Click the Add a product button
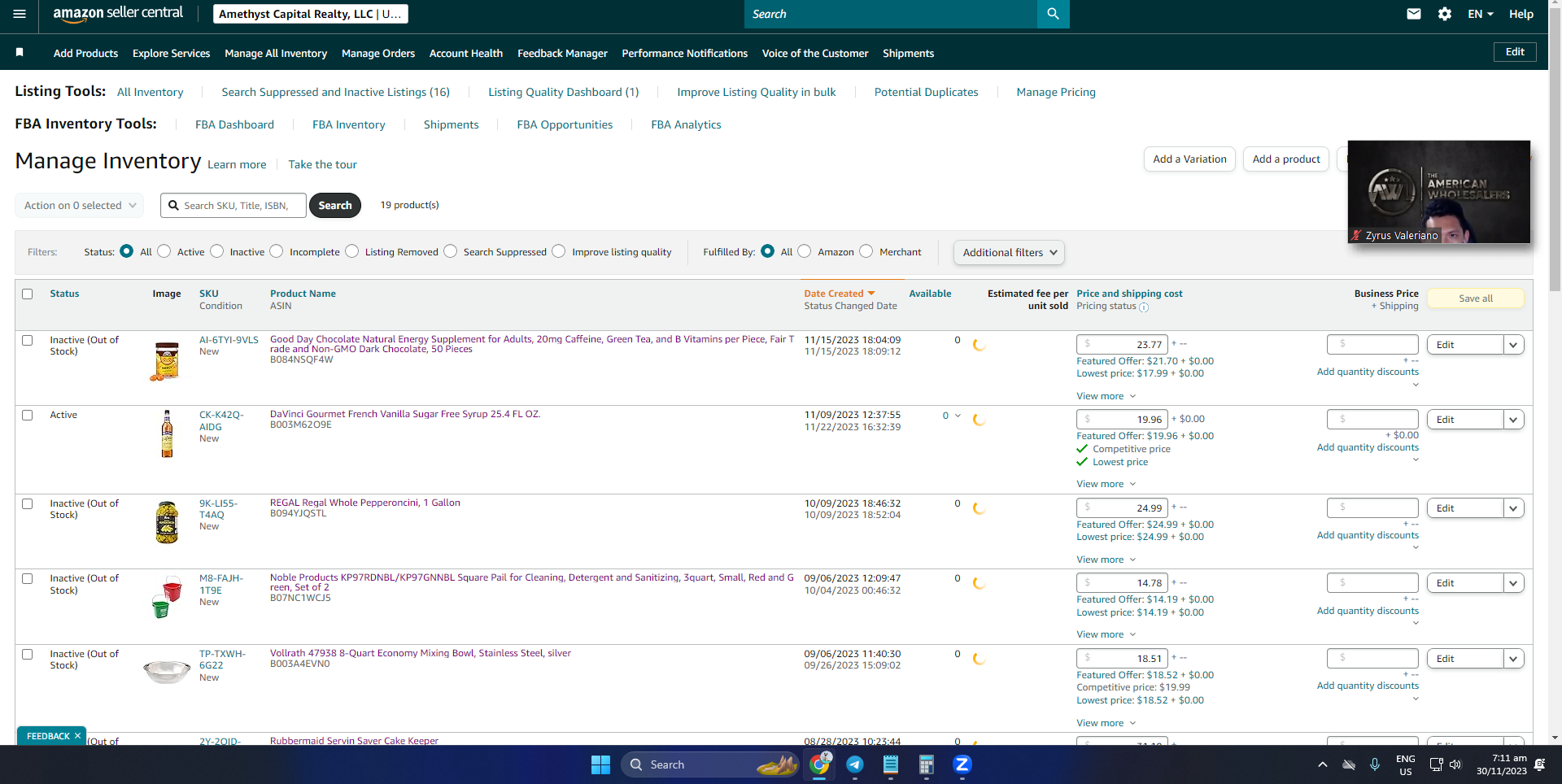This screenshot has width=1562, height=784. 1286,159
